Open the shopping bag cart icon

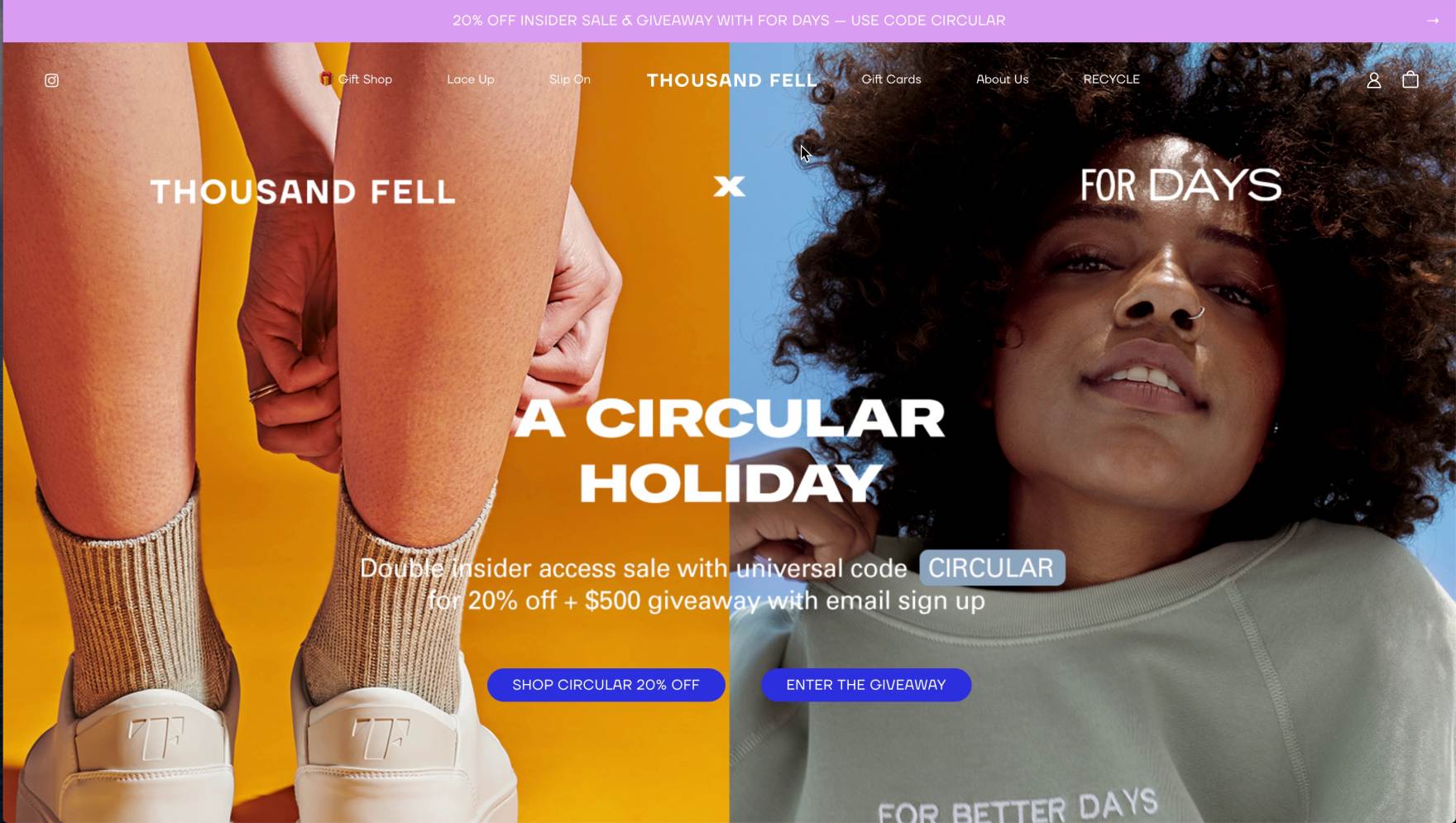1410,79
